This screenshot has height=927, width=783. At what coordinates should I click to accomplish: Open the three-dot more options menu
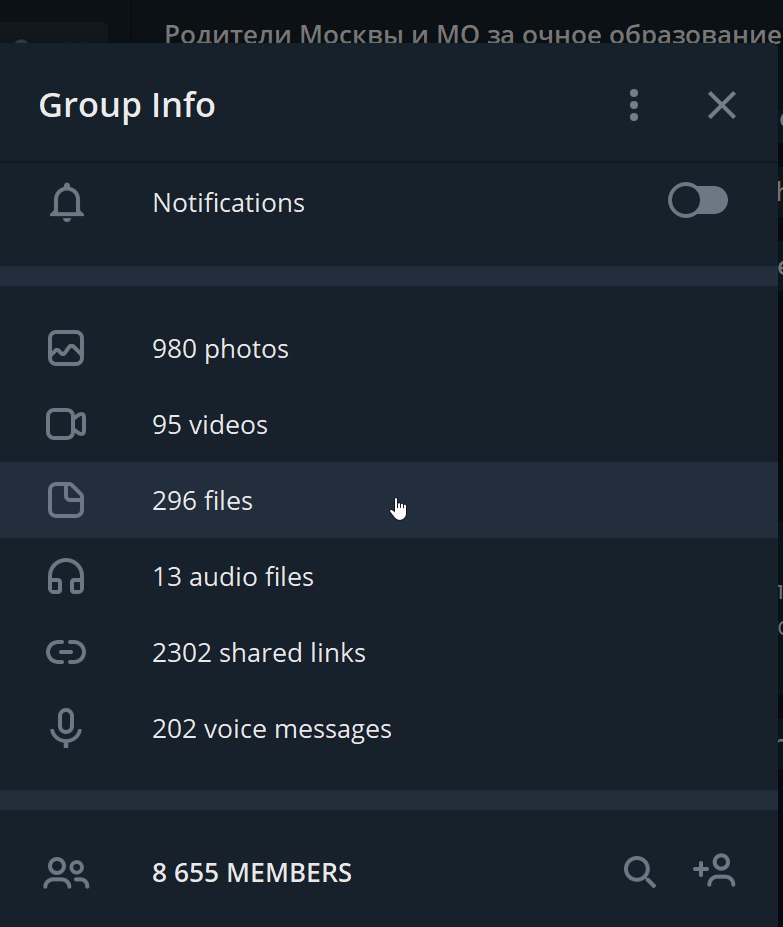point(634,105)
